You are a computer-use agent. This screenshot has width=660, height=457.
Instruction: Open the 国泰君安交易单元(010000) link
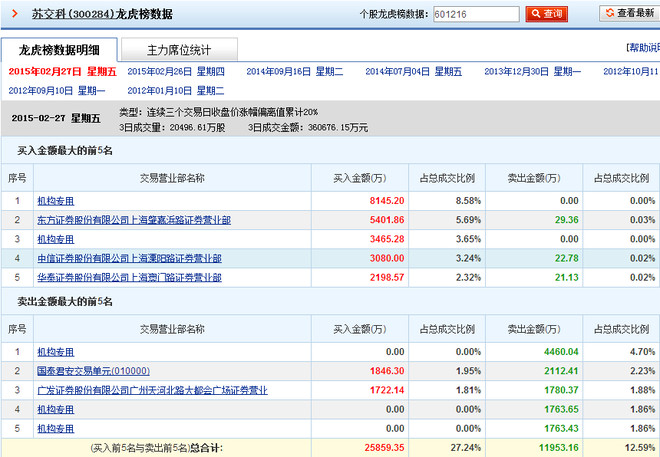(x=93, y=371)
